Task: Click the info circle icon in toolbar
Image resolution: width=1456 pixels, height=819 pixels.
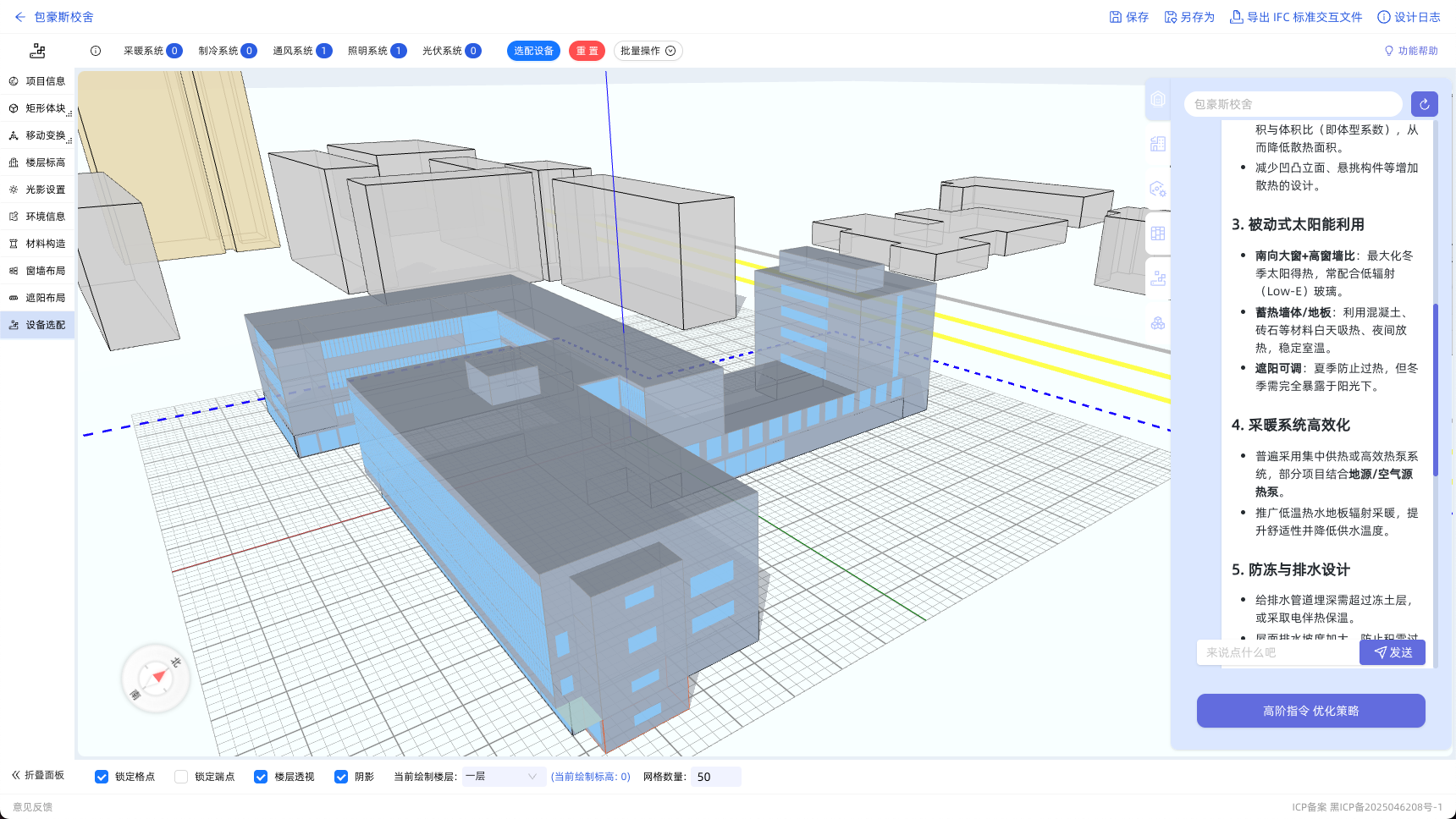Action: (x=96, y=51)
